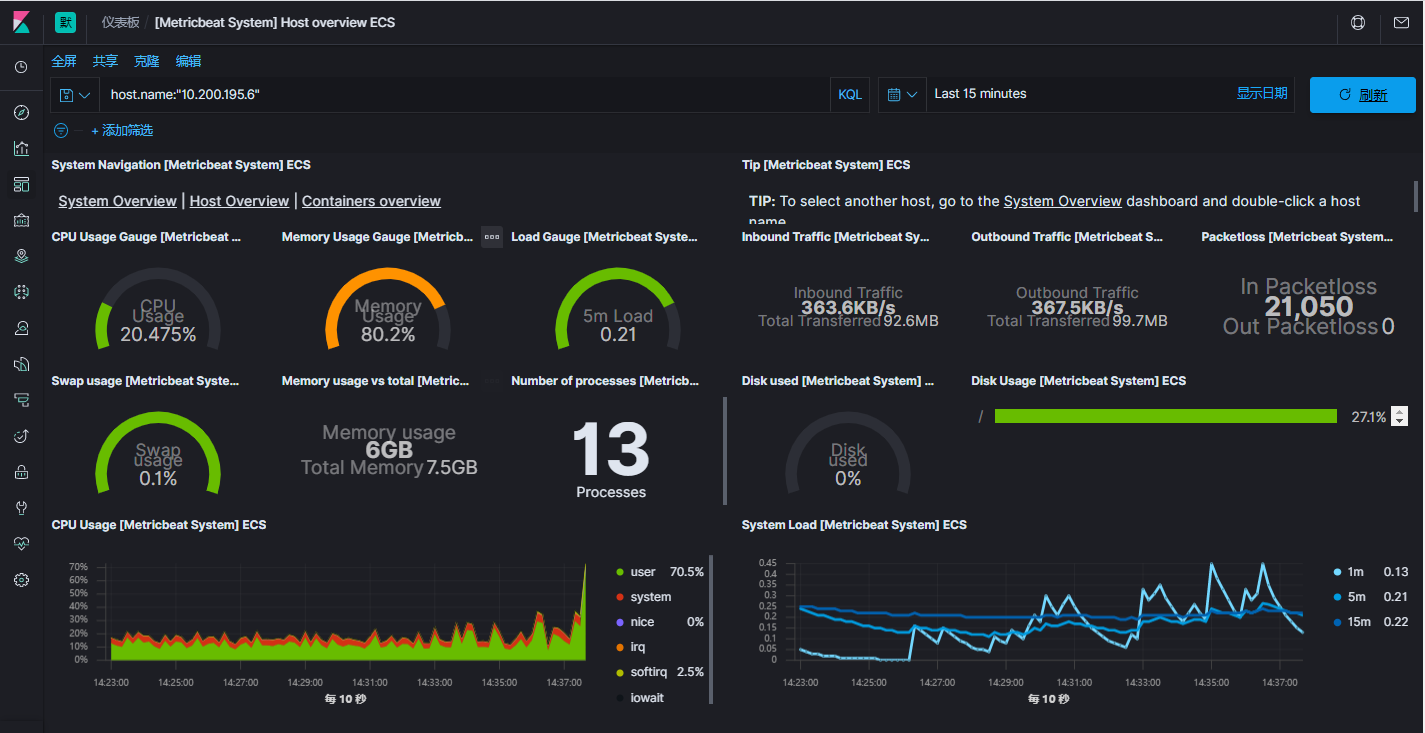Open the mail newsfeed icon

pos(1402,22)
